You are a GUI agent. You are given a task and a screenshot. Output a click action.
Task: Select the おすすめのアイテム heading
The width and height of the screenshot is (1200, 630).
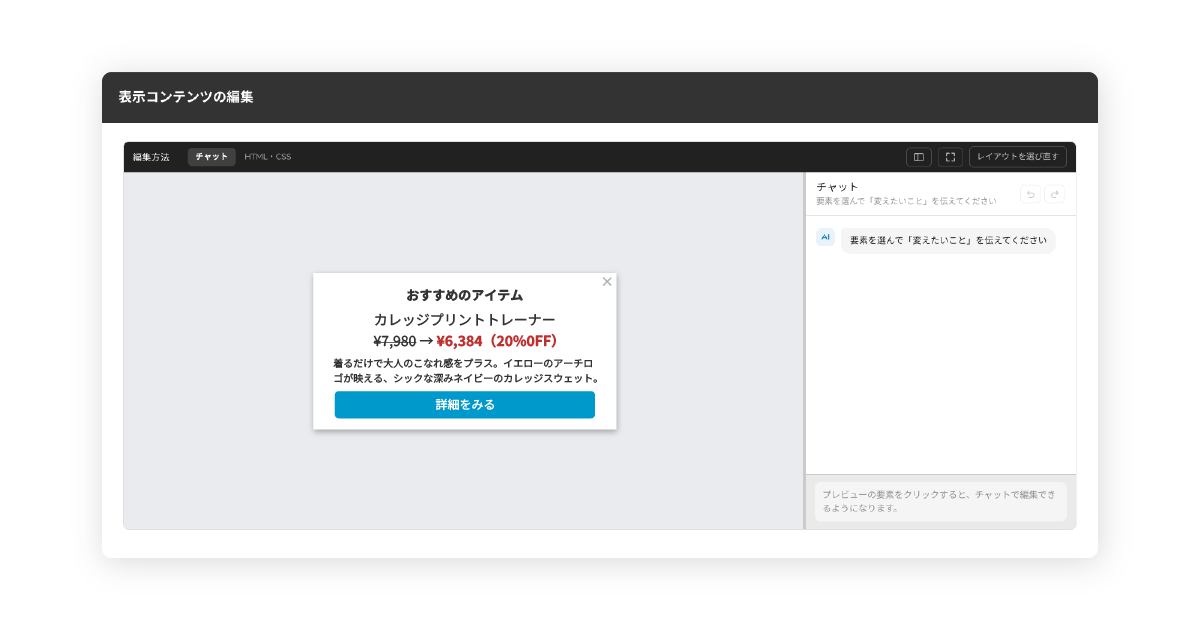click(x=465, y=295)
